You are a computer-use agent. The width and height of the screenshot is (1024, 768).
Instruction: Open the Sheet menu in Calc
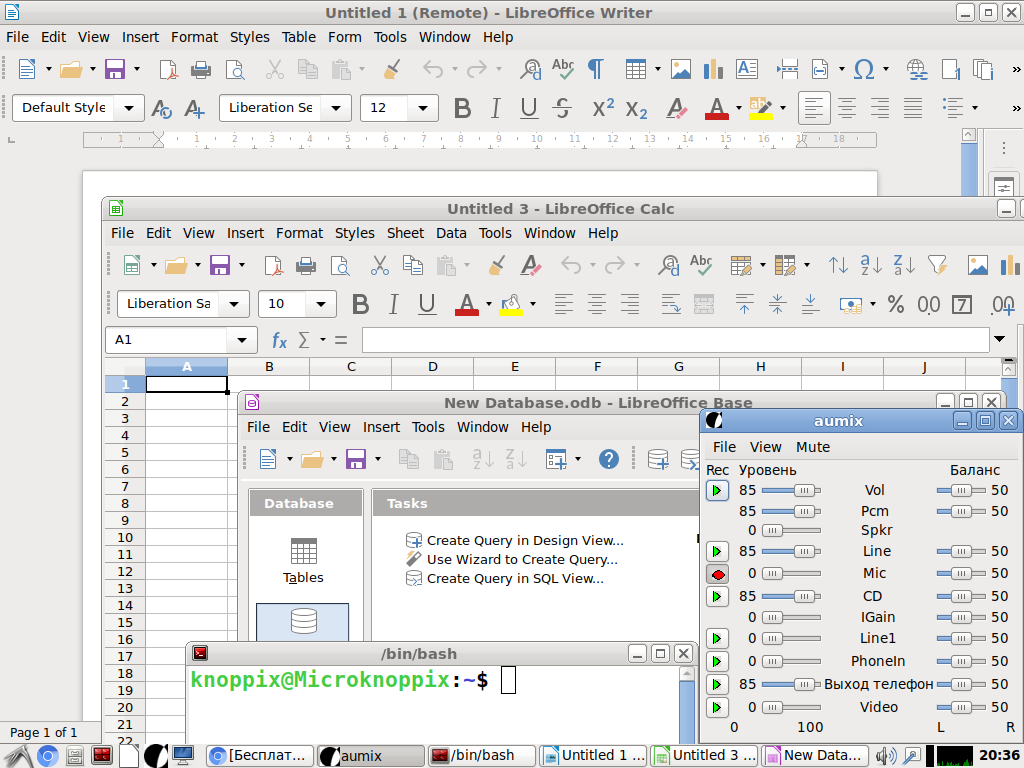point(406,233)
